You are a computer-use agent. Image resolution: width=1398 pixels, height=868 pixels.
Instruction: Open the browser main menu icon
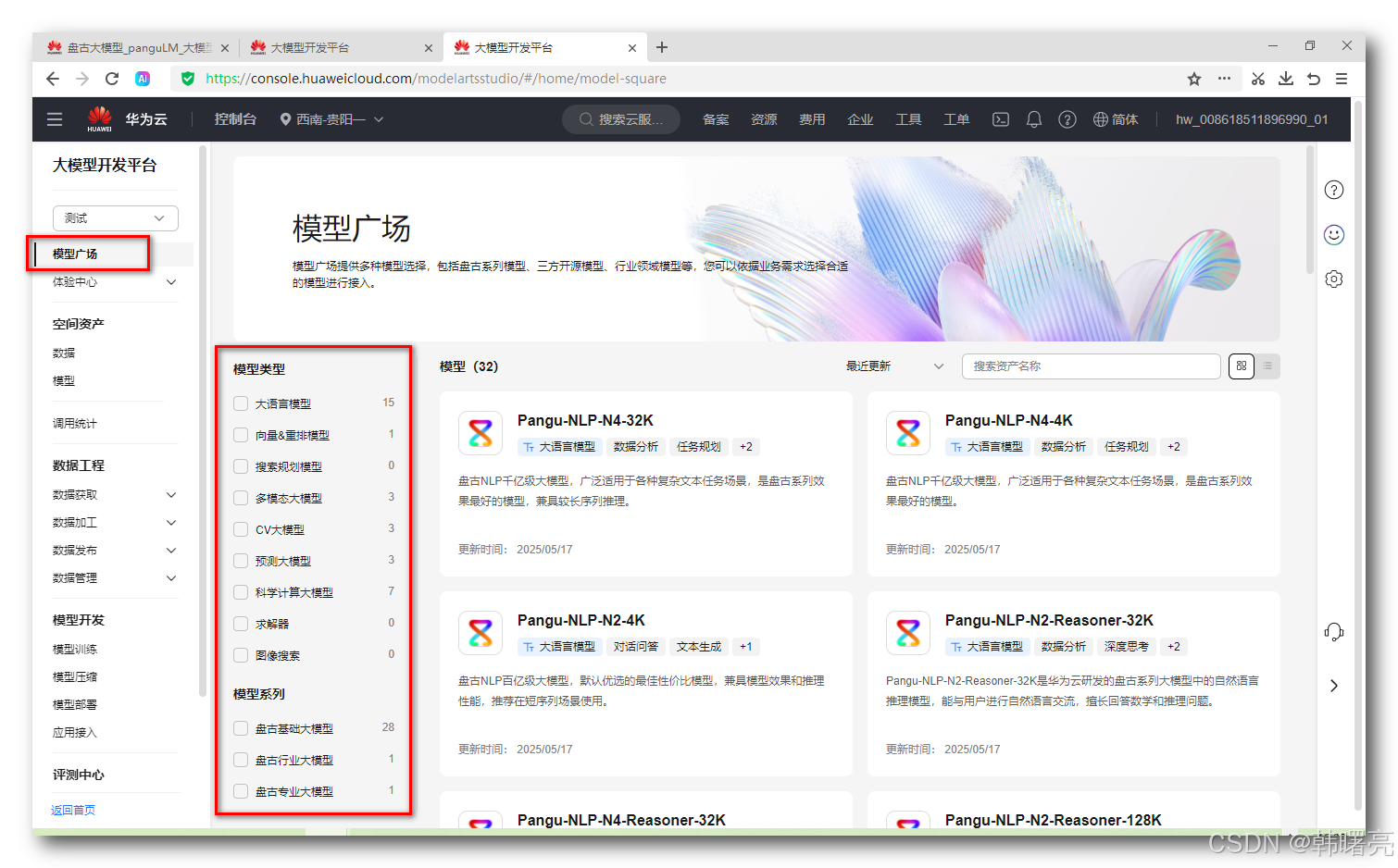tap(1342, 79)
